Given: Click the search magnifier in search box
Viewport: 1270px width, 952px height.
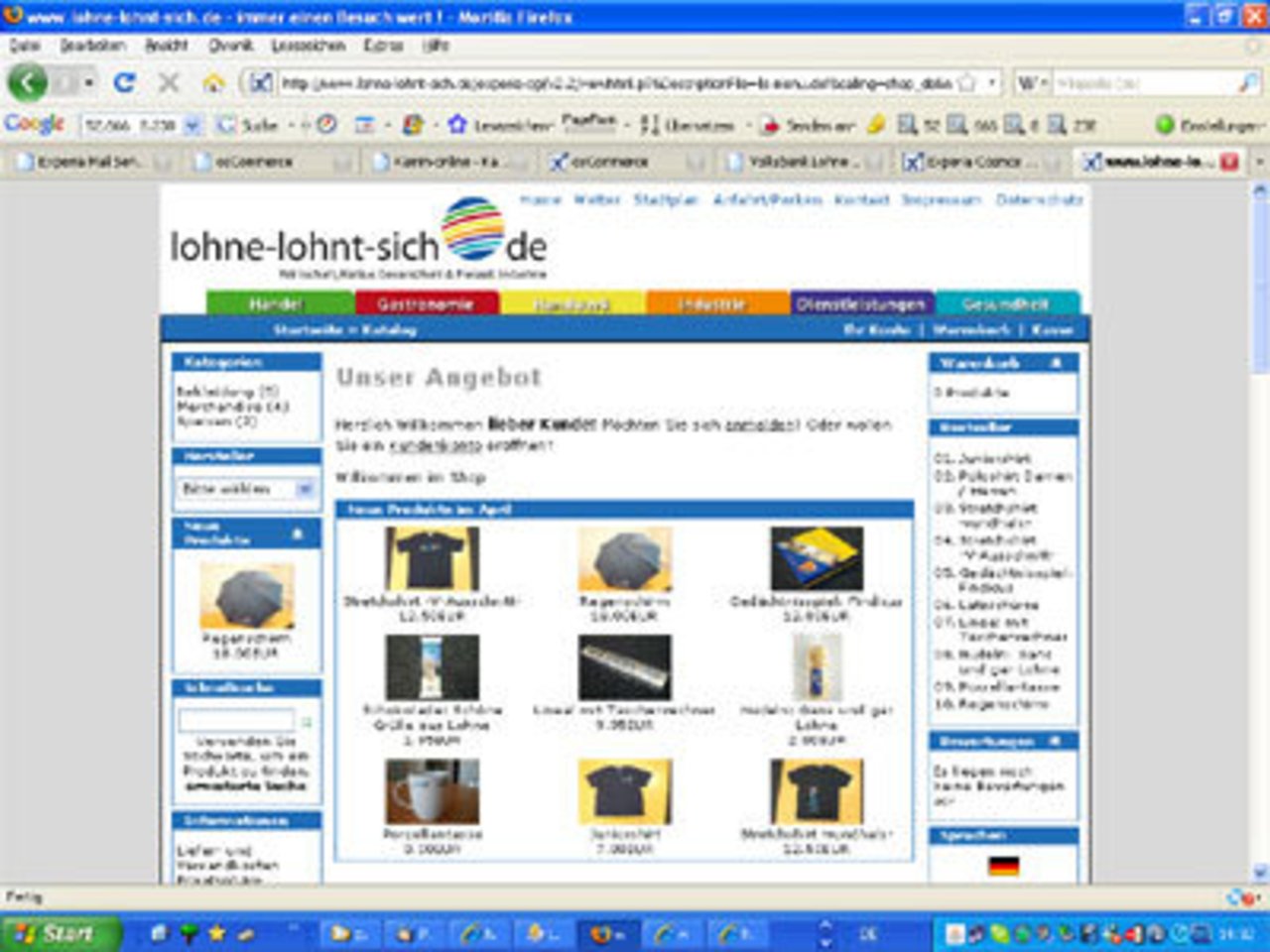Looking at the screenshot, I should [1247, 84].
